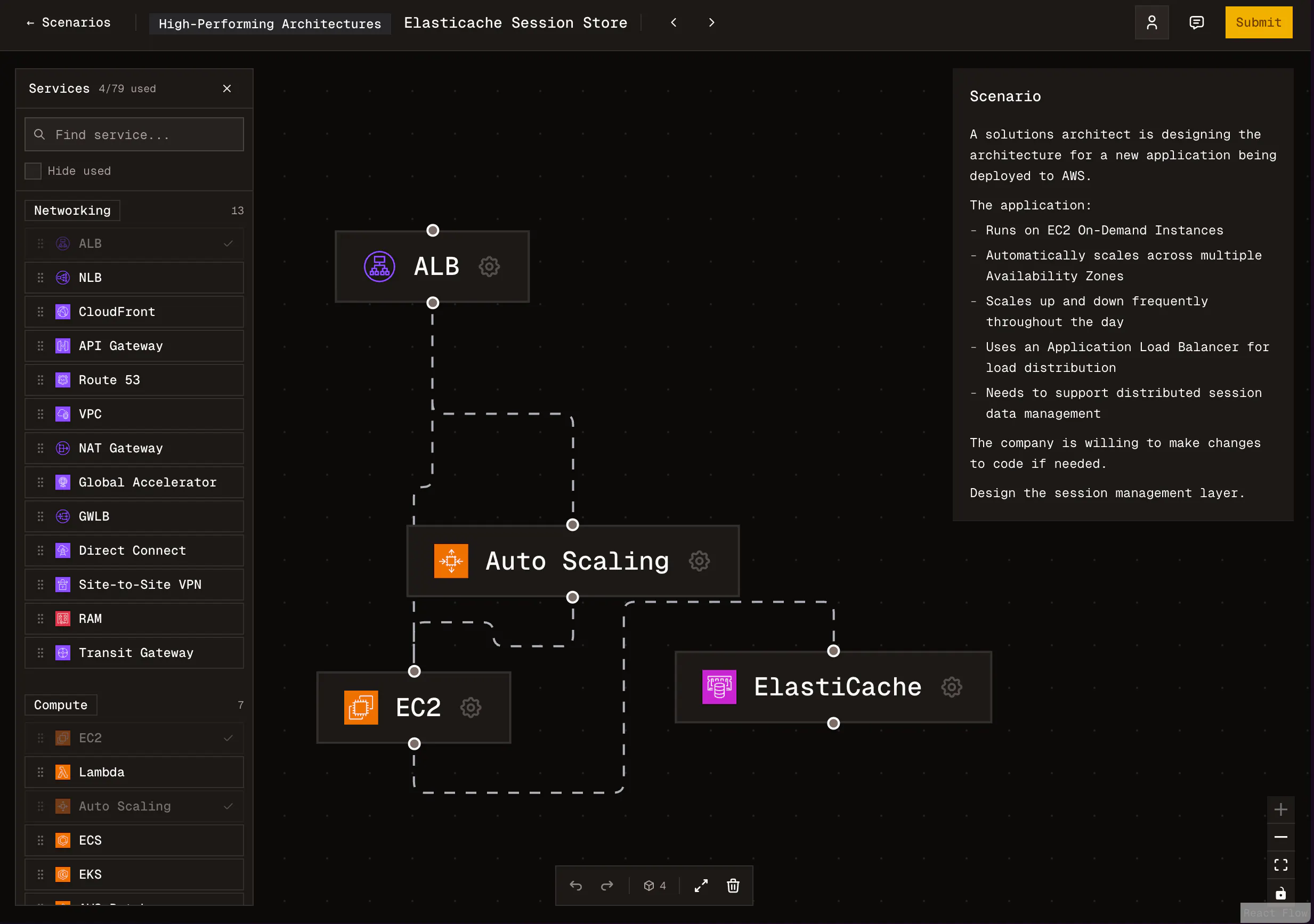Fit the diagram to view
The image size is (1314, 924).
click(x=1281, y=864)
